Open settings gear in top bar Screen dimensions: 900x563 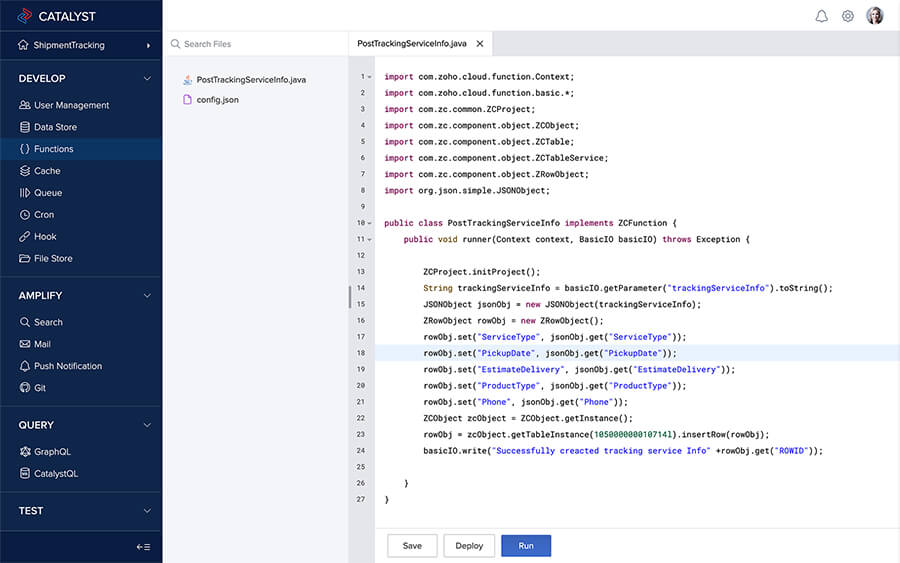[848, 16]
